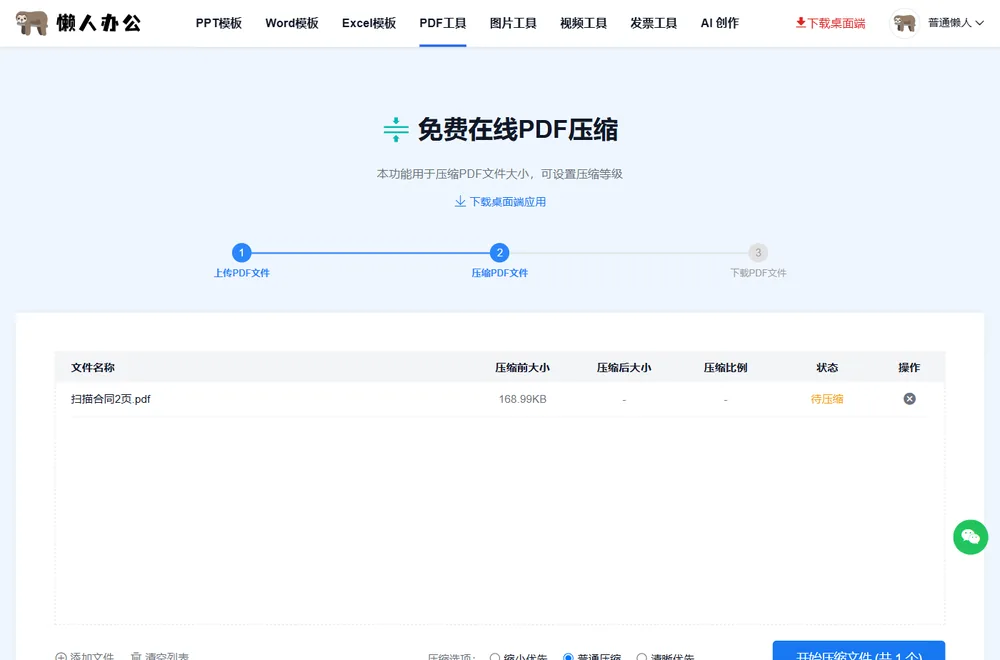
Task: Remove 扫描合同2页.pdf with the X icon
Action: 909,399
